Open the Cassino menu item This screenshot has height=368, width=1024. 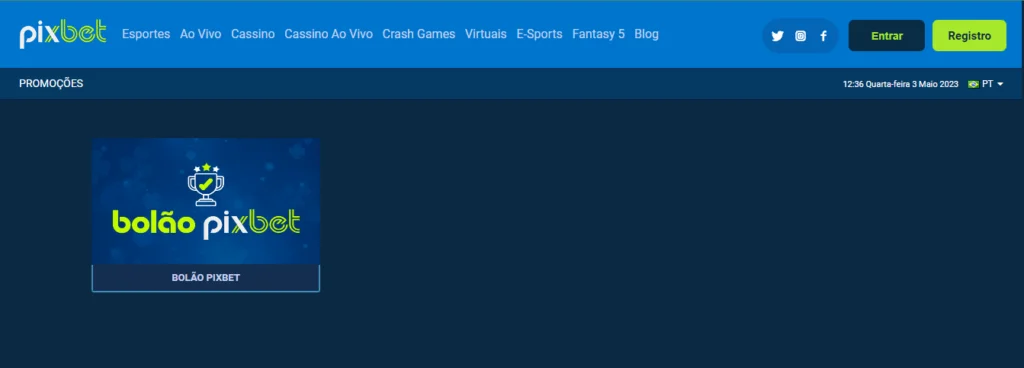tap(253, 34)
